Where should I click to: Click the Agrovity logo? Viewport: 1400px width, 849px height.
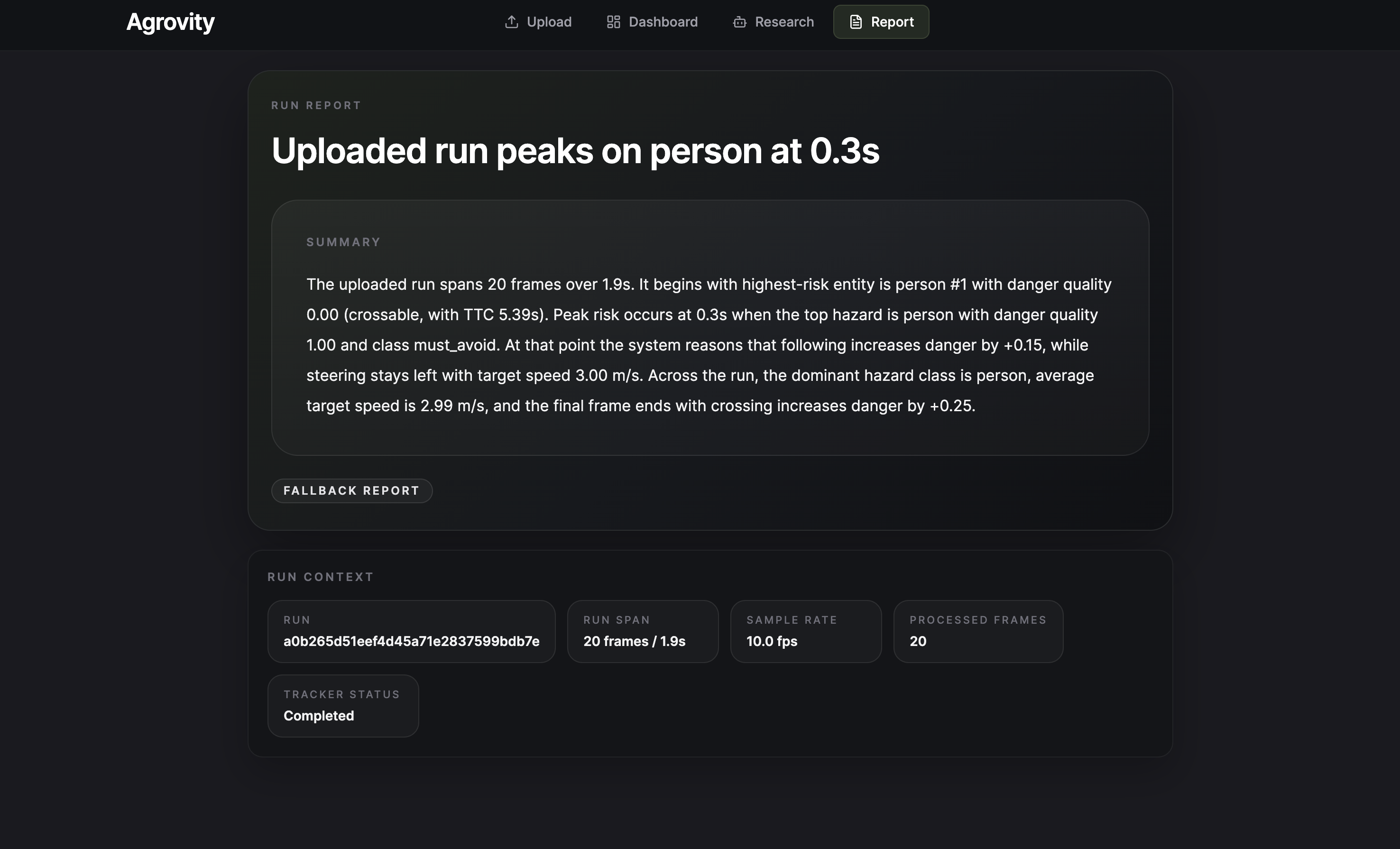coord(170,22)
